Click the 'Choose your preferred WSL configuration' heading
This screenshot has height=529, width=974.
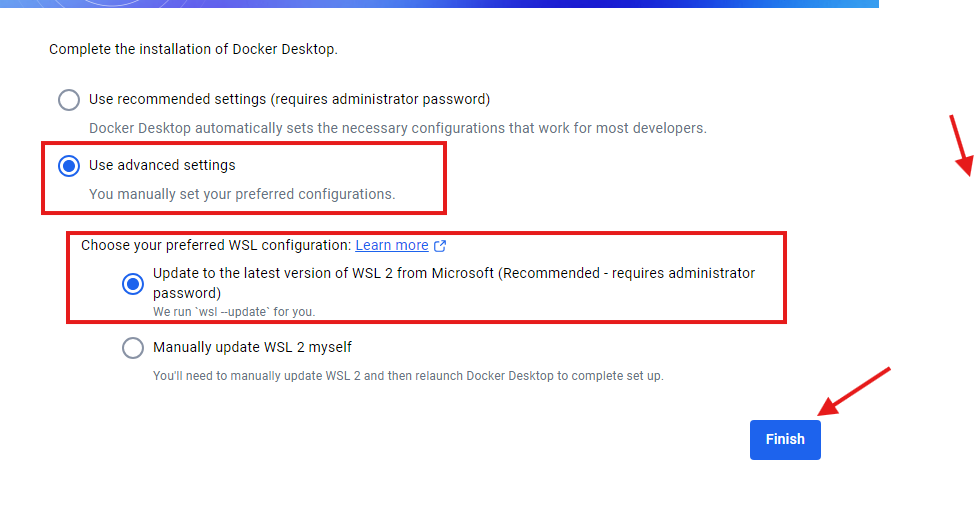tap(216, 245)
